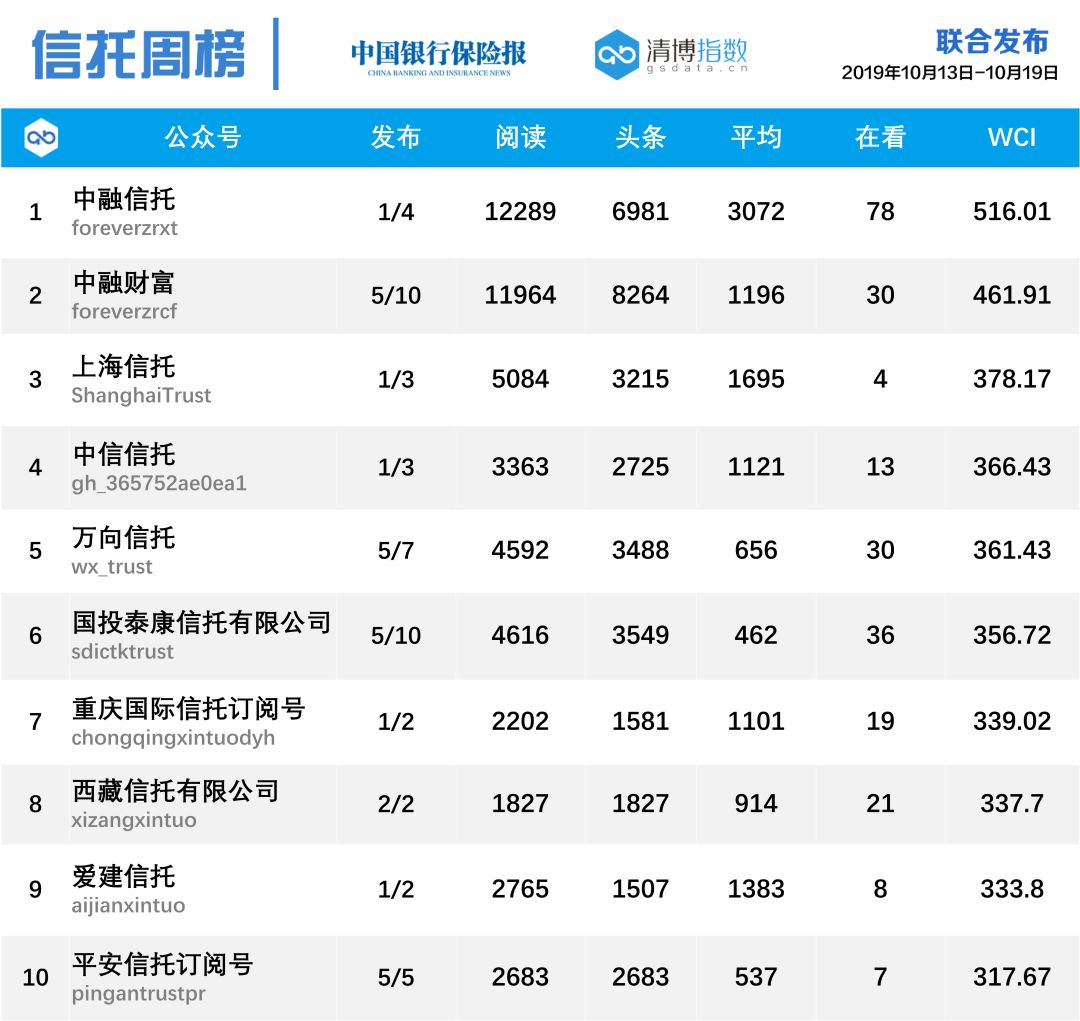This screenshot has width=1080, height=1021.
Task: Click the 联合发布 label
Action: point(992,41)
